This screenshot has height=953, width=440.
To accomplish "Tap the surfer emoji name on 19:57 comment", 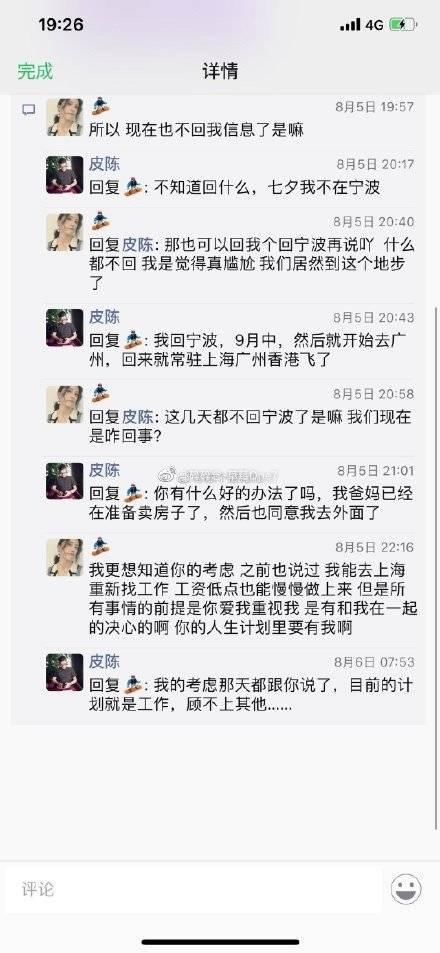I will pos(100,107).
